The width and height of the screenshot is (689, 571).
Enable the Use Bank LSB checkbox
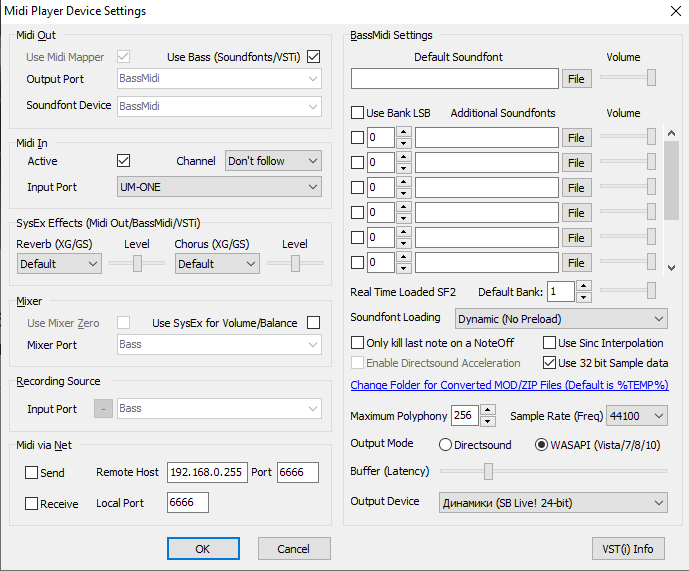click(358, 113)
